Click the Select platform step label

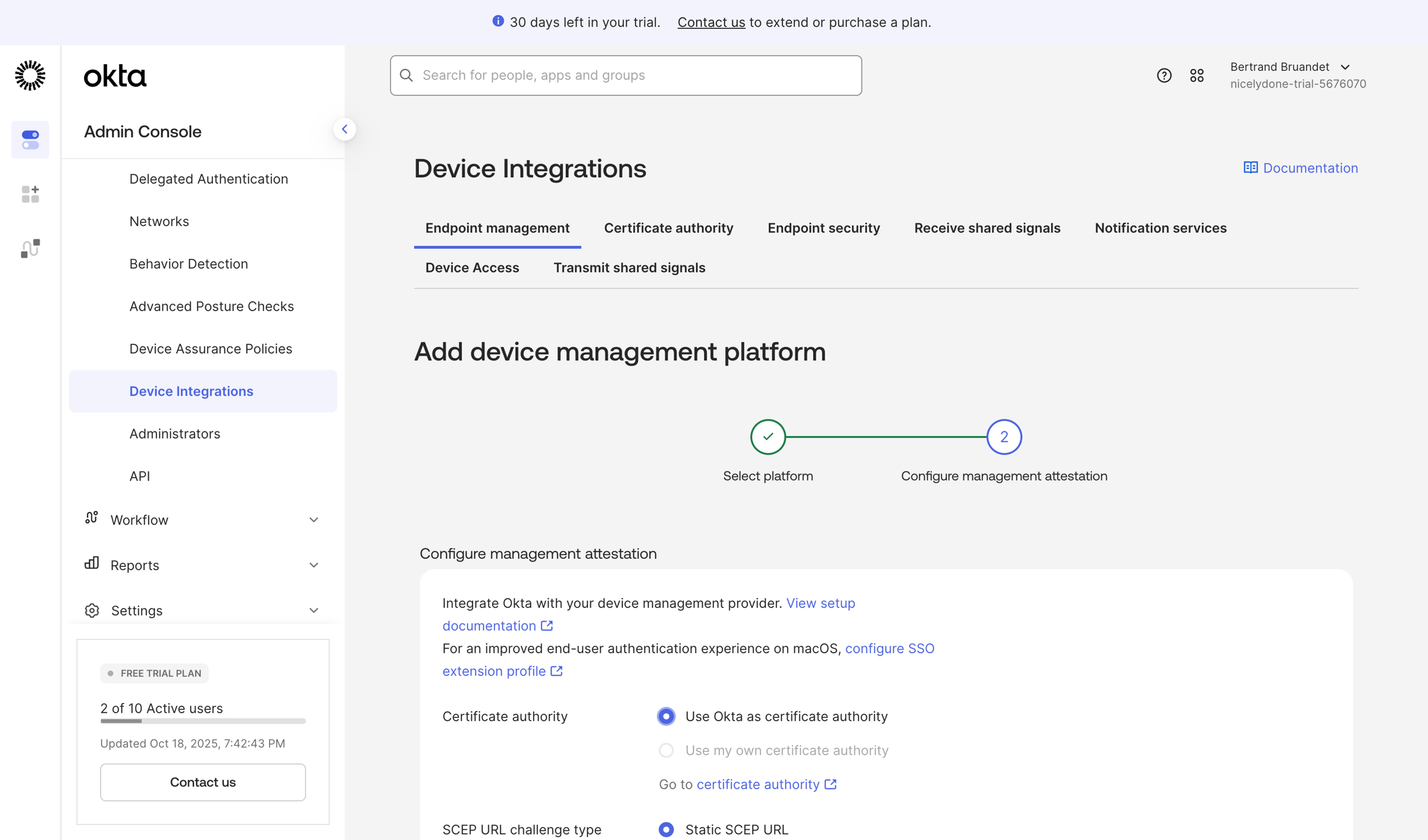click(768, 477)
